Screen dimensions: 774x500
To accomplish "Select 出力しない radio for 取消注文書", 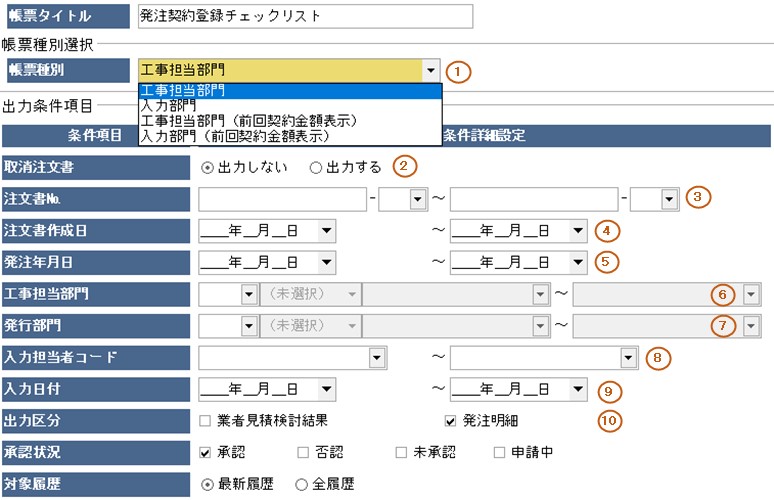I will tap(208, 167).
